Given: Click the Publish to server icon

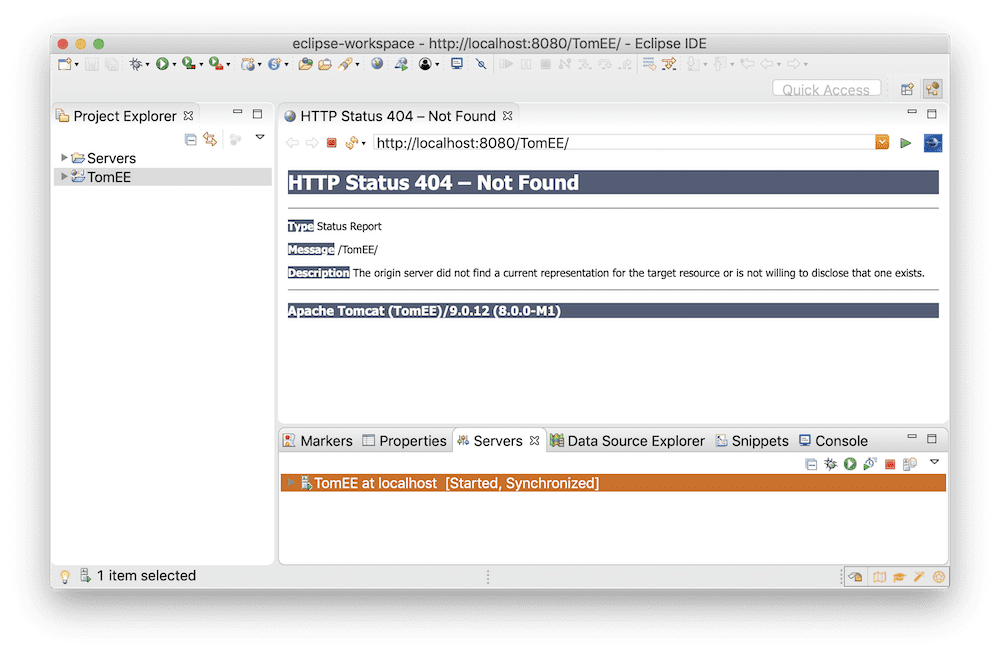Looking at the screenshot, I should click(910, 464).
